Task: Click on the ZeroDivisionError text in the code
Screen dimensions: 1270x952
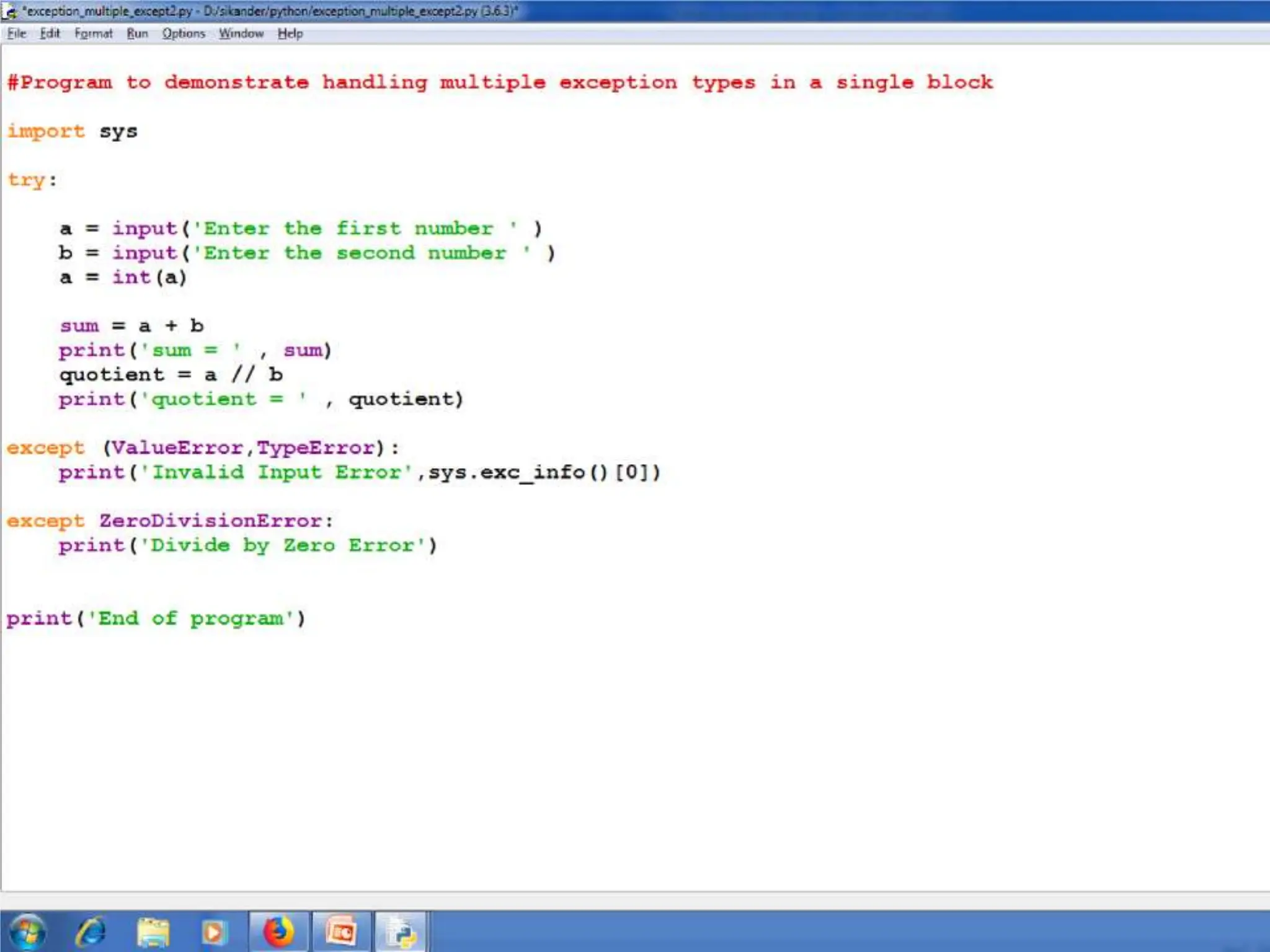Action: click(x=211, y=521)
